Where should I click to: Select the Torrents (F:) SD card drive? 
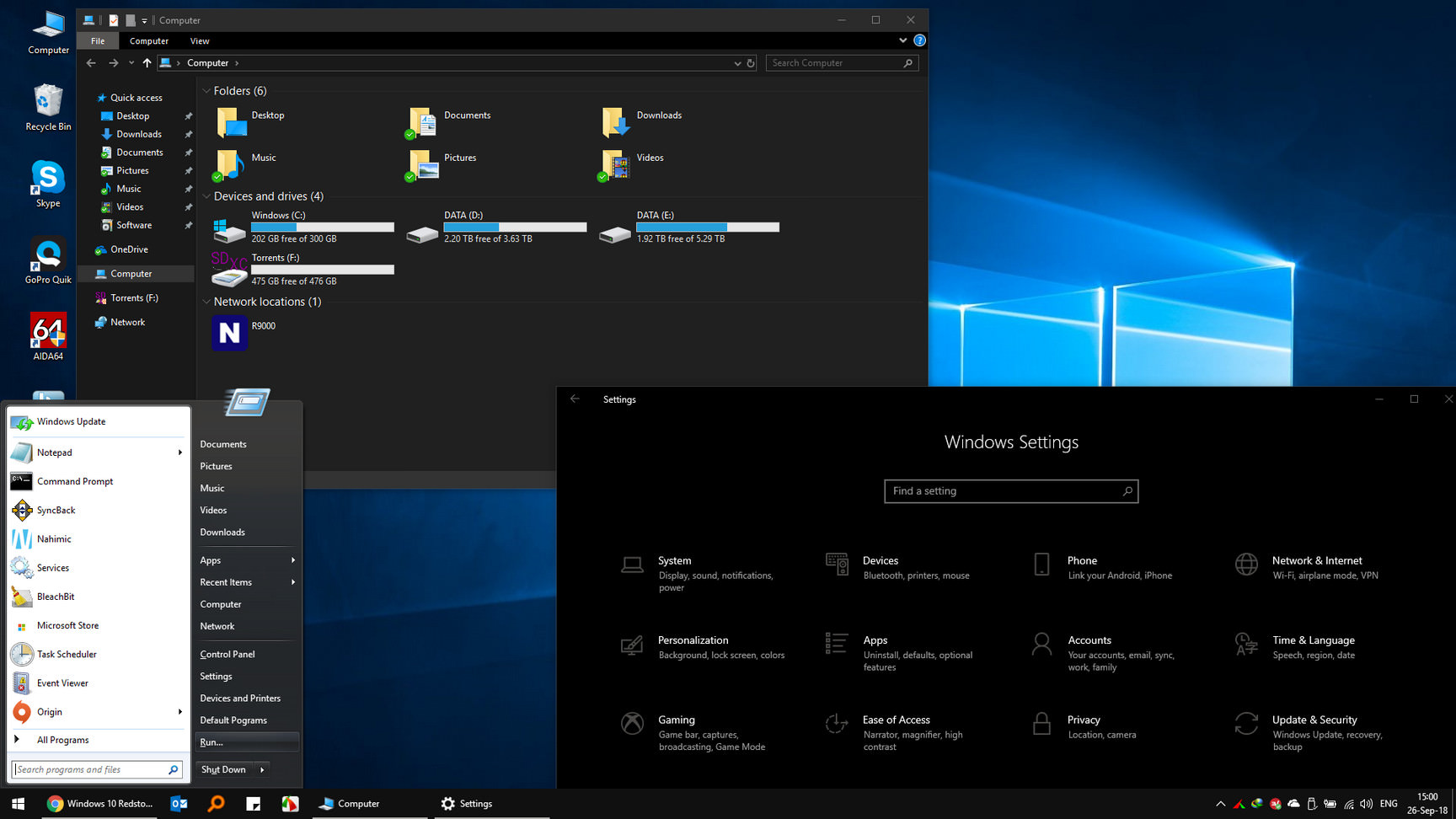pyautogui.click(x=228, y=270)
